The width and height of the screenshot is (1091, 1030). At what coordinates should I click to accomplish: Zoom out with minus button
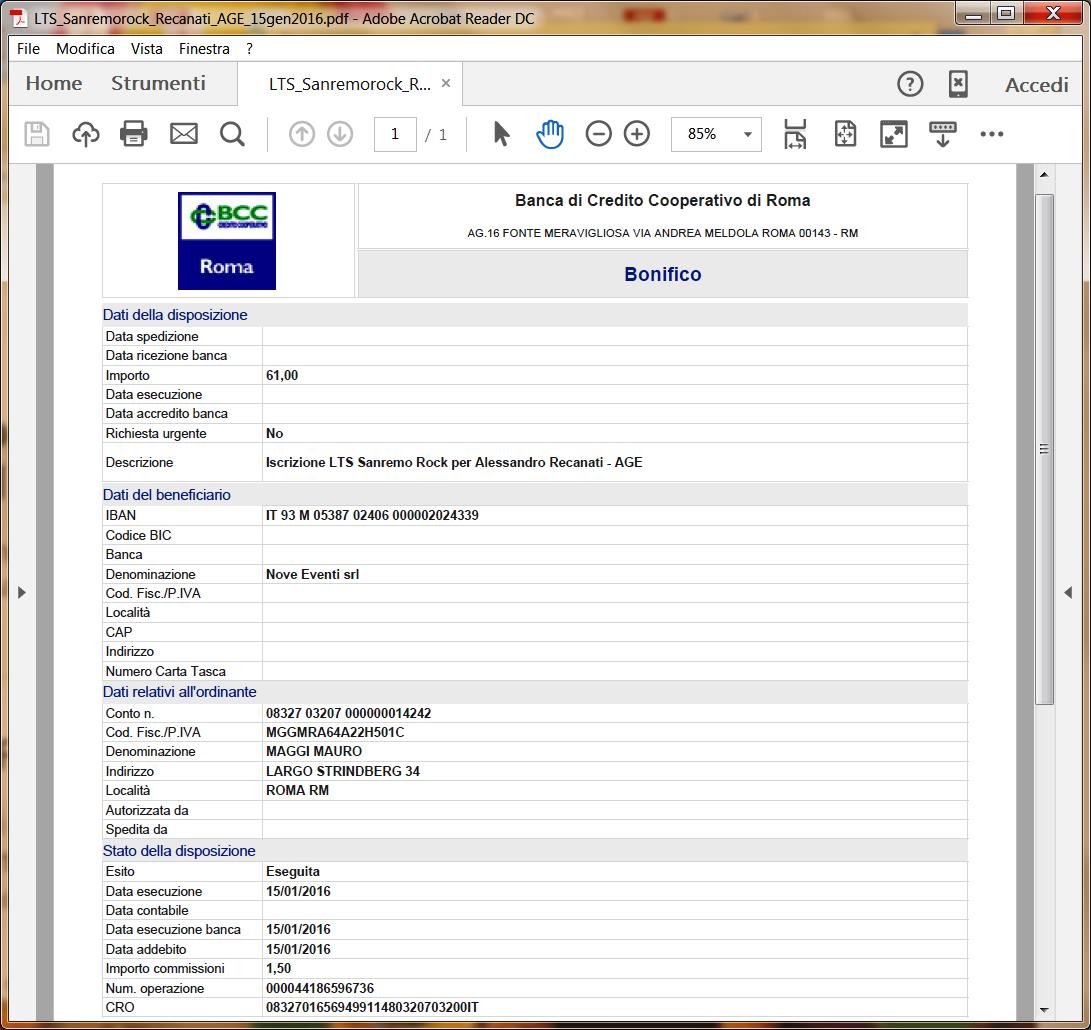click(x=598, y=134)
